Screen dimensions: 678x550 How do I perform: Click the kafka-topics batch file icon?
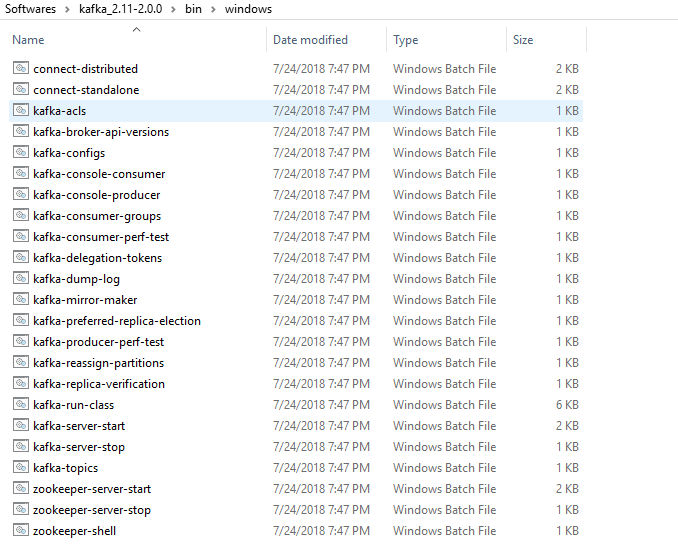click(22, 468)
